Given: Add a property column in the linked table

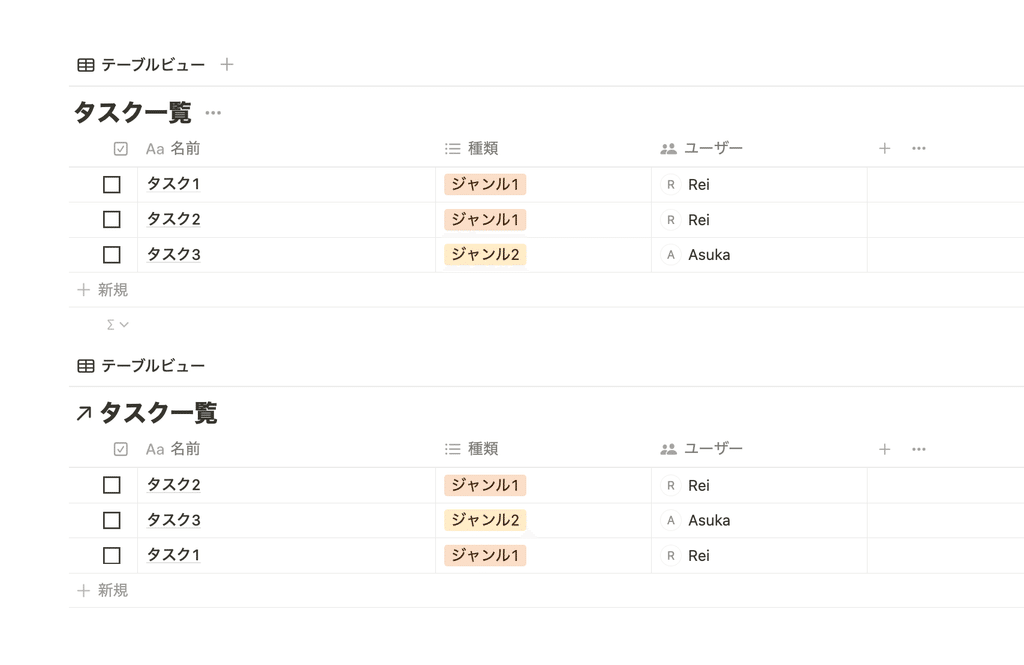Looking at the screenshot, I should pos(884,449).
